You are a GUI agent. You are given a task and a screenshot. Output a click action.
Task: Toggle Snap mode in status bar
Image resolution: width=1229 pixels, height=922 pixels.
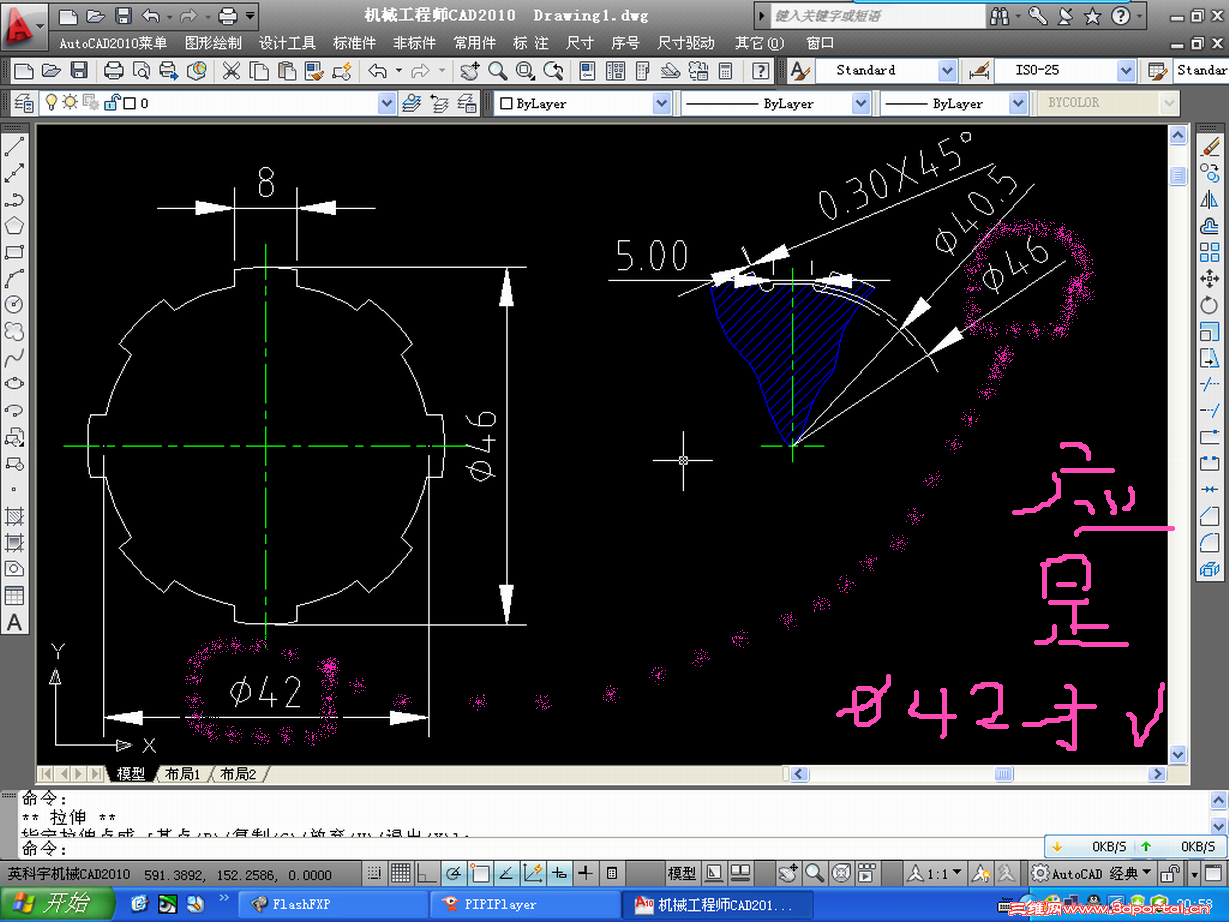[374, 873]
